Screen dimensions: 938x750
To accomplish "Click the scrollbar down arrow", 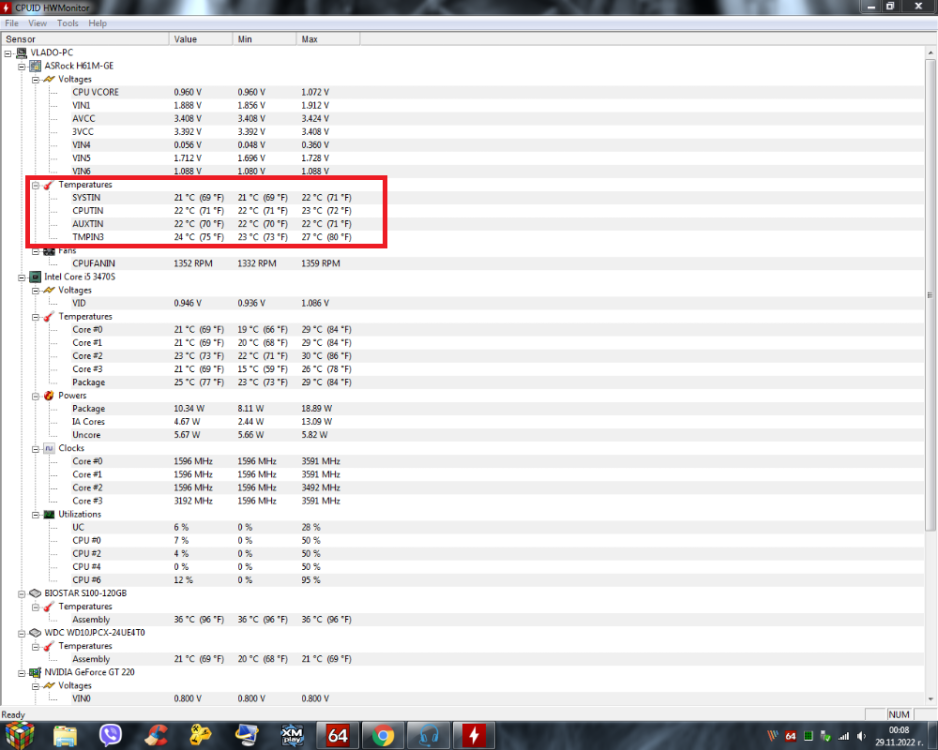I will tap(930, 699).
